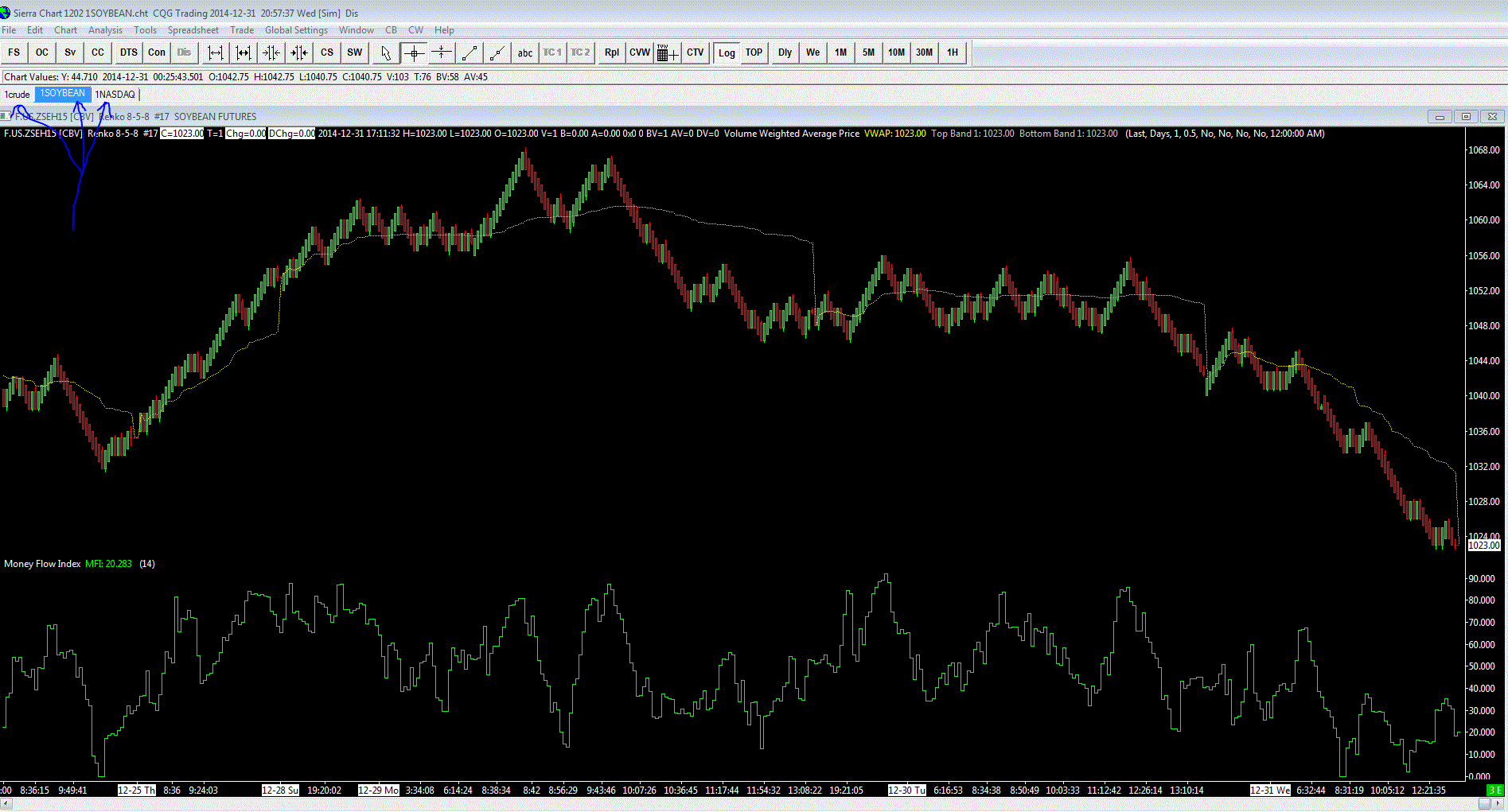Open the Analysis menu
1508x812 pixels.
click(106, 30)
